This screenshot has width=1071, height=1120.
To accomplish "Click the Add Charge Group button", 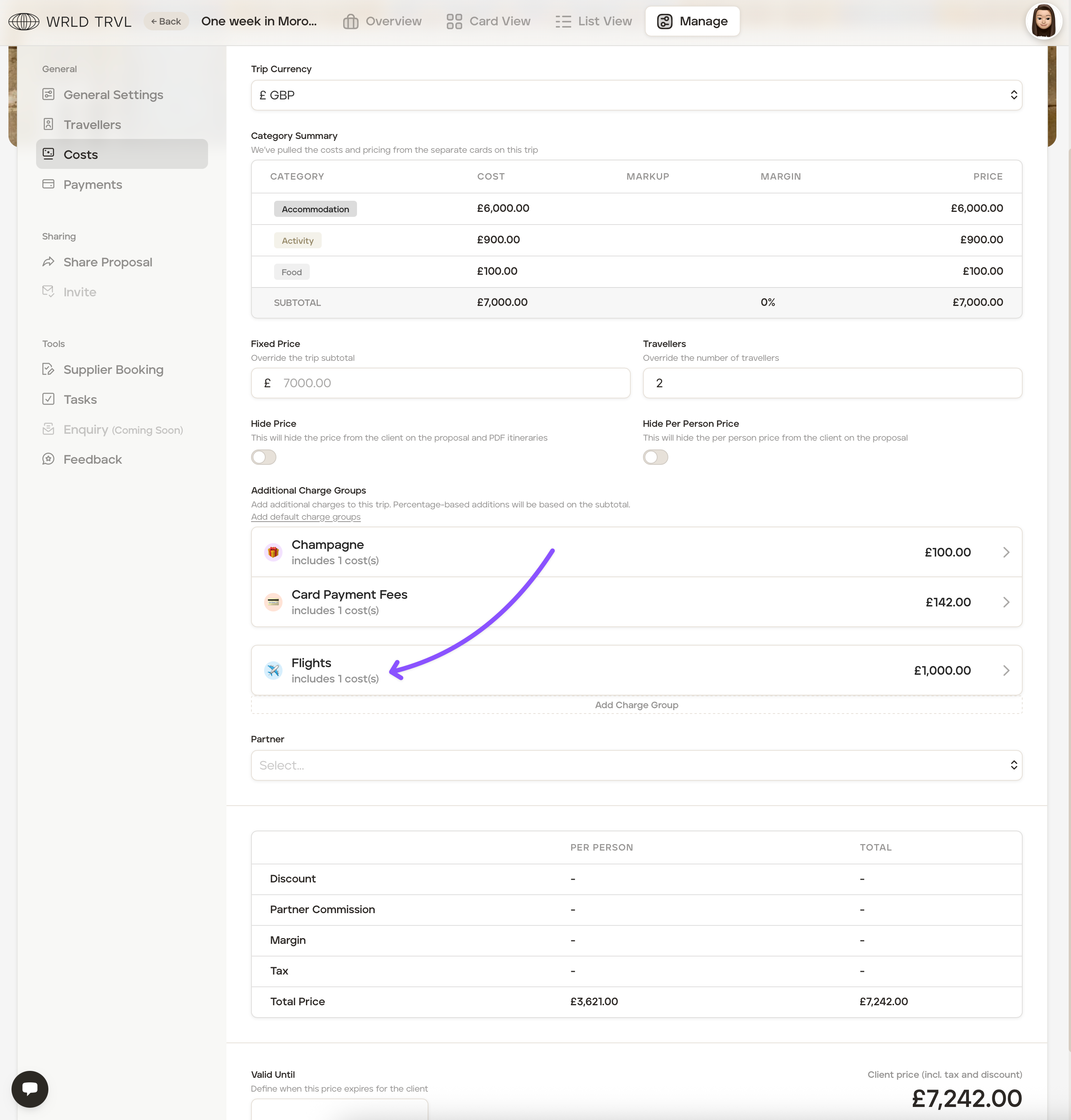I will point(636,705).
